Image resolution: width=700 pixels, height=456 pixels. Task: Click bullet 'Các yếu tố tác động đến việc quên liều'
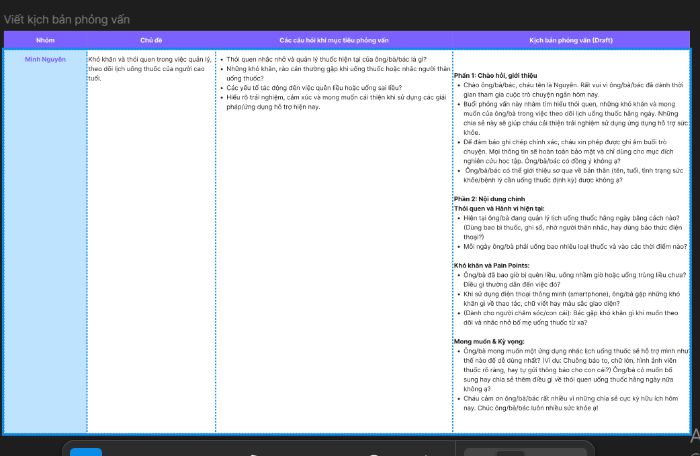(x=314, y=88)
